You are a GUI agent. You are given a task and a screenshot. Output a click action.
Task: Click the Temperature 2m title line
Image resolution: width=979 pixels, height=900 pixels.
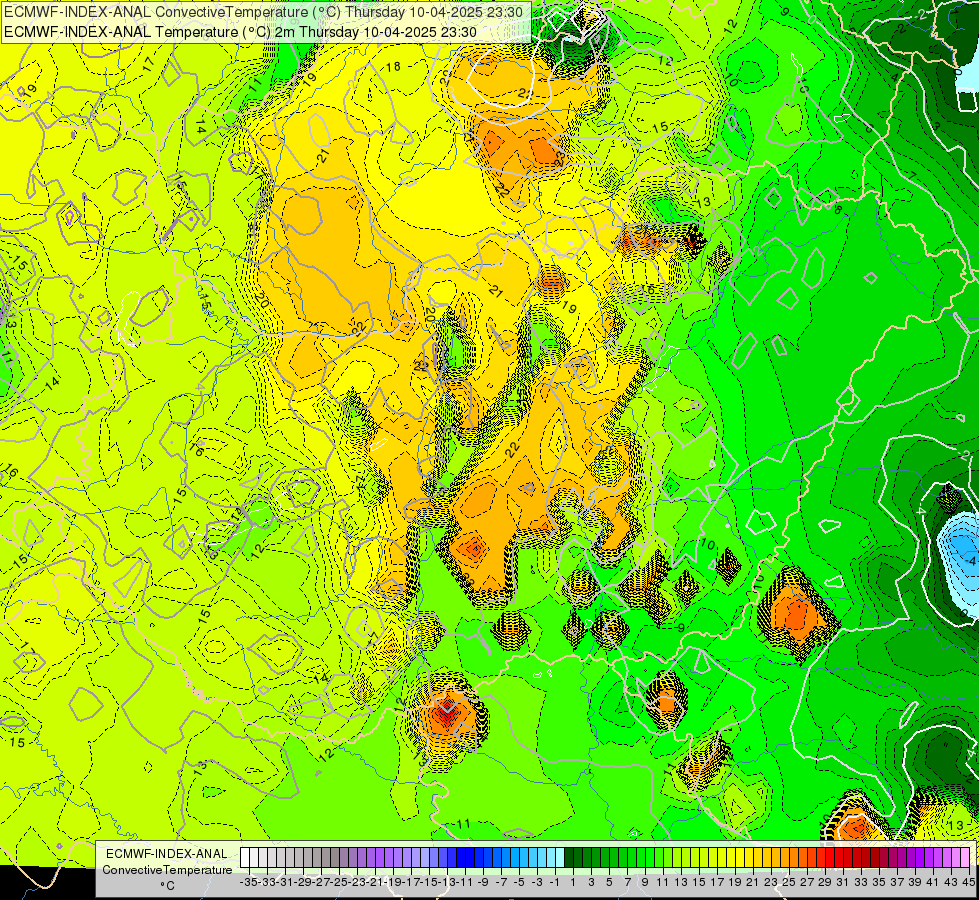[240, 32]
